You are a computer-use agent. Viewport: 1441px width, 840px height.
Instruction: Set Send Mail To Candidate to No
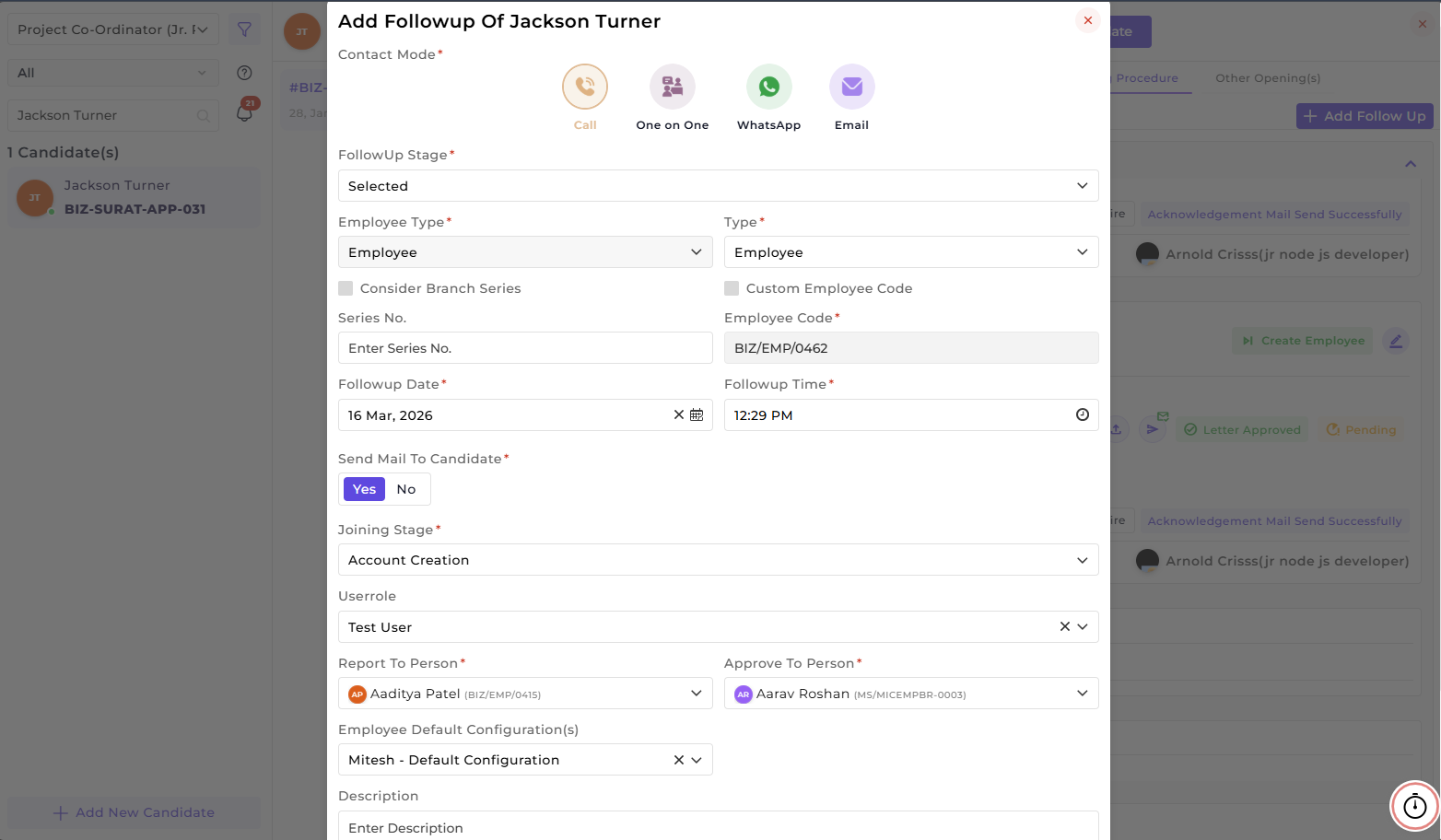coord(406,489)
